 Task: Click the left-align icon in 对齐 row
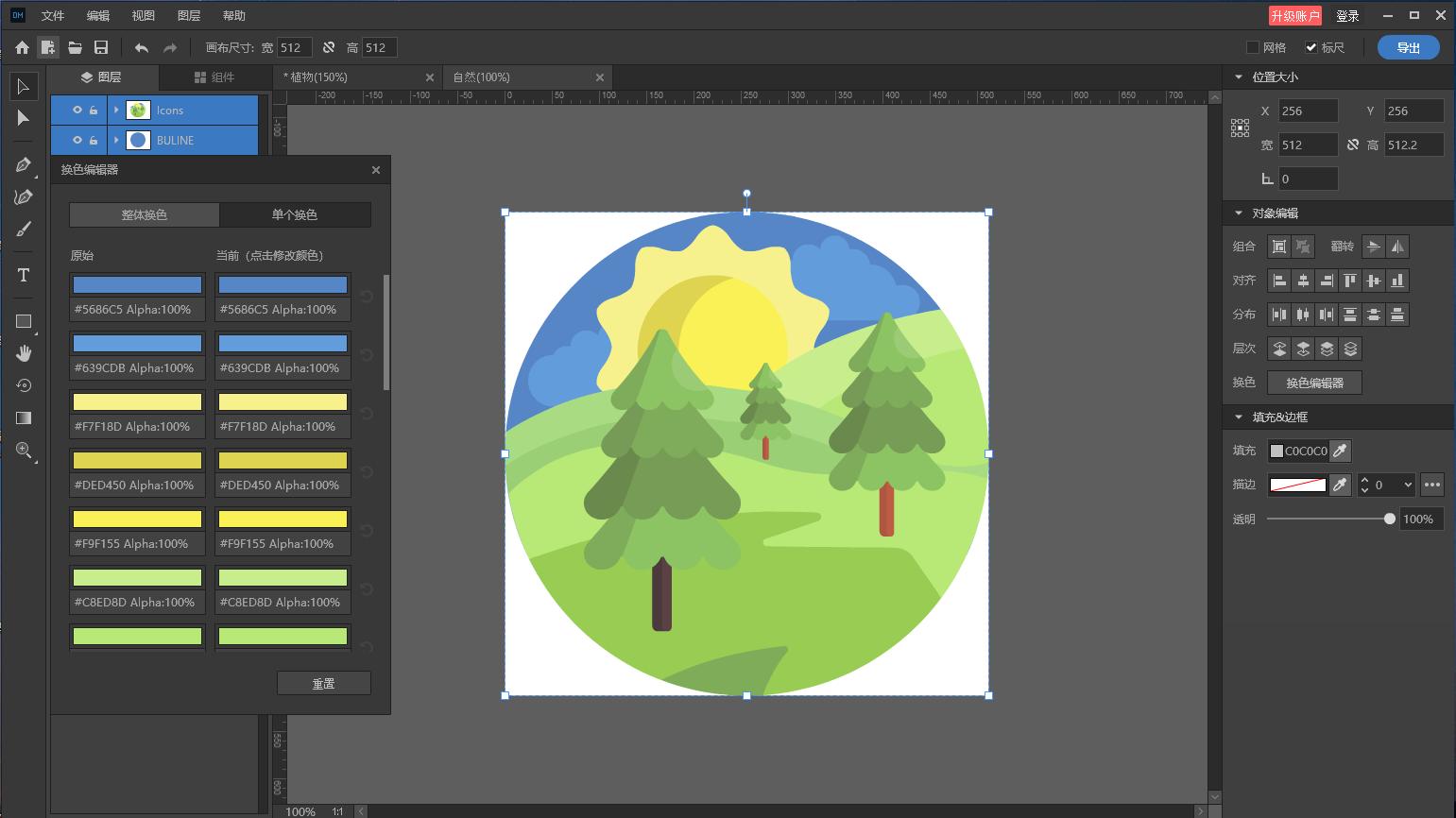(1278, 280)
